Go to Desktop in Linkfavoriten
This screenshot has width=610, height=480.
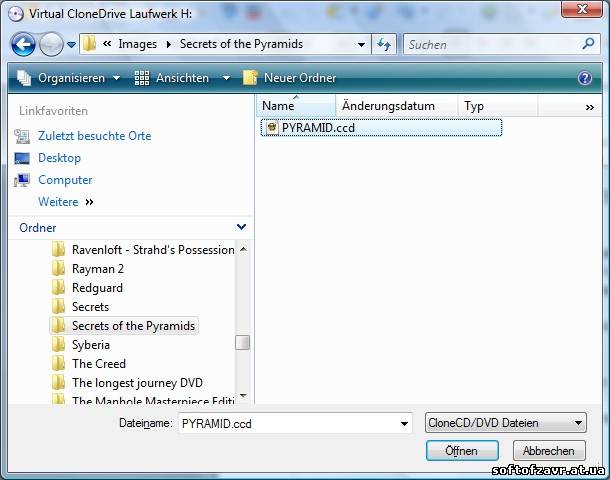(x=60, y=158)
